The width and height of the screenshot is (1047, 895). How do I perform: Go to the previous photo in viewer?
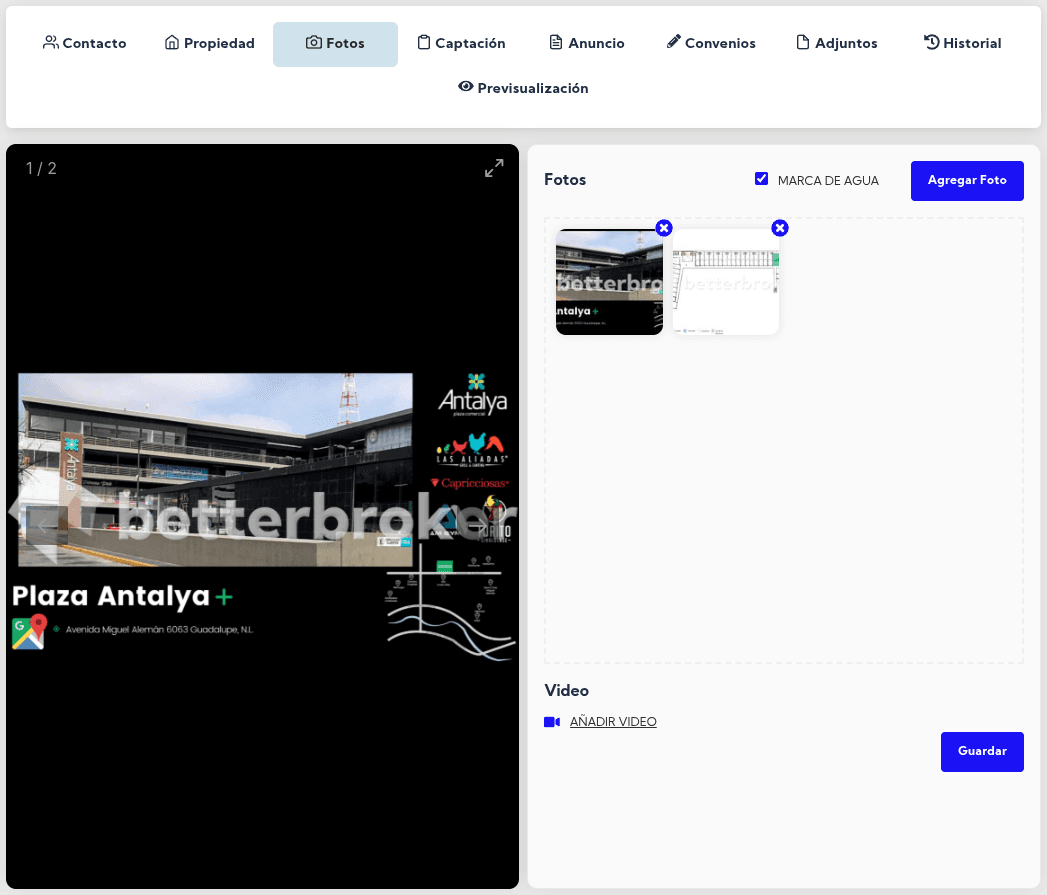[44, 524]
